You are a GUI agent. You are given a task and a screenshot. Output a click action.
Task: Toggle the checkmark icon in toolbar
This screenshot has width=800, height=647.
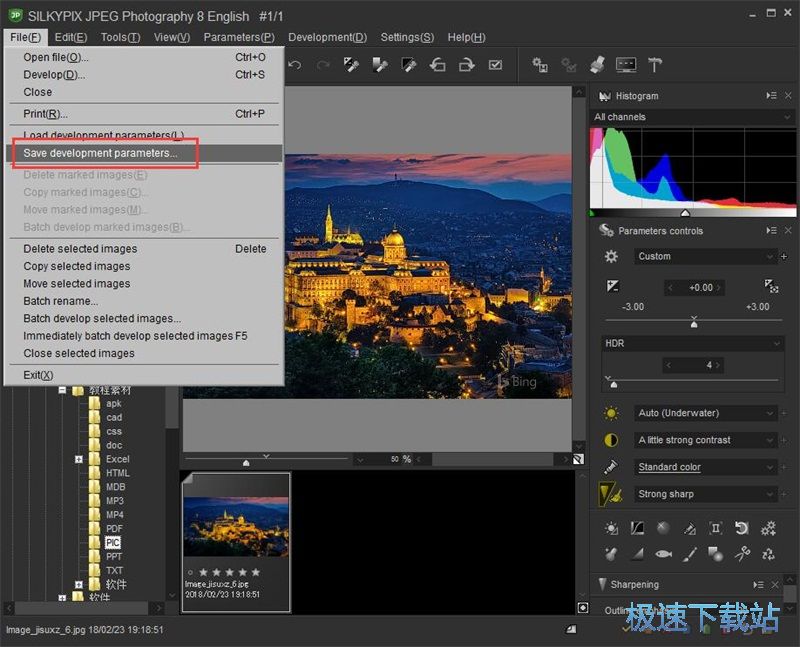pyautogui.click(x=495, y=65)
